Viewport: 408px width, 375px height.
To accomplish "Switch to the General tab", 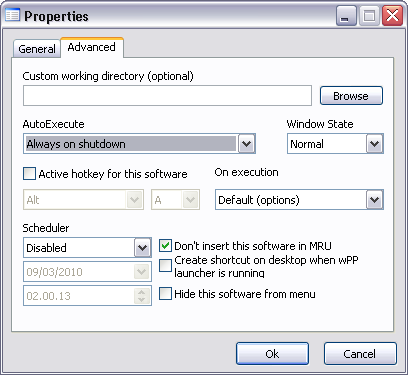I will click(37, 49).
